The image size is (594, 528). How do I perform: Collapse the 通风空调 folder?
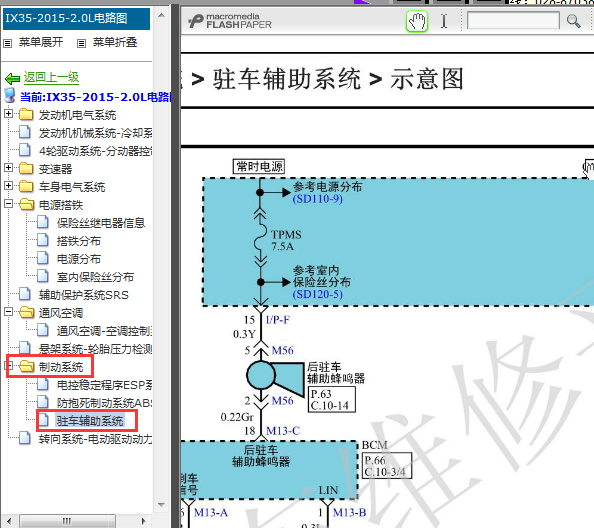pyautogui.click(x=8, y=312)
